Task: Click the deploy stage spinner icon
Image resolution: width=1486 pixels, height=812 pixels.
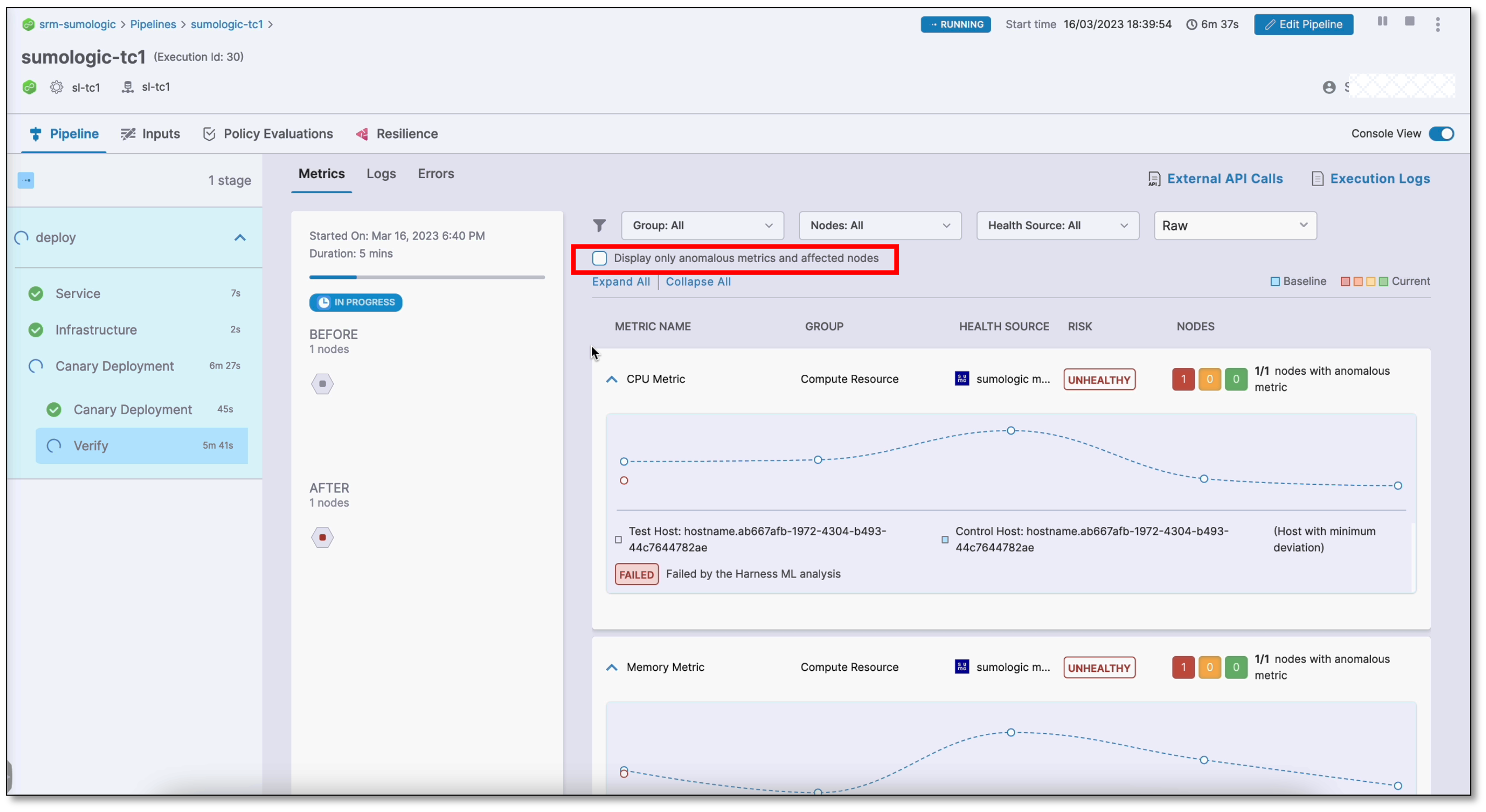Action: tap(21, 238)
